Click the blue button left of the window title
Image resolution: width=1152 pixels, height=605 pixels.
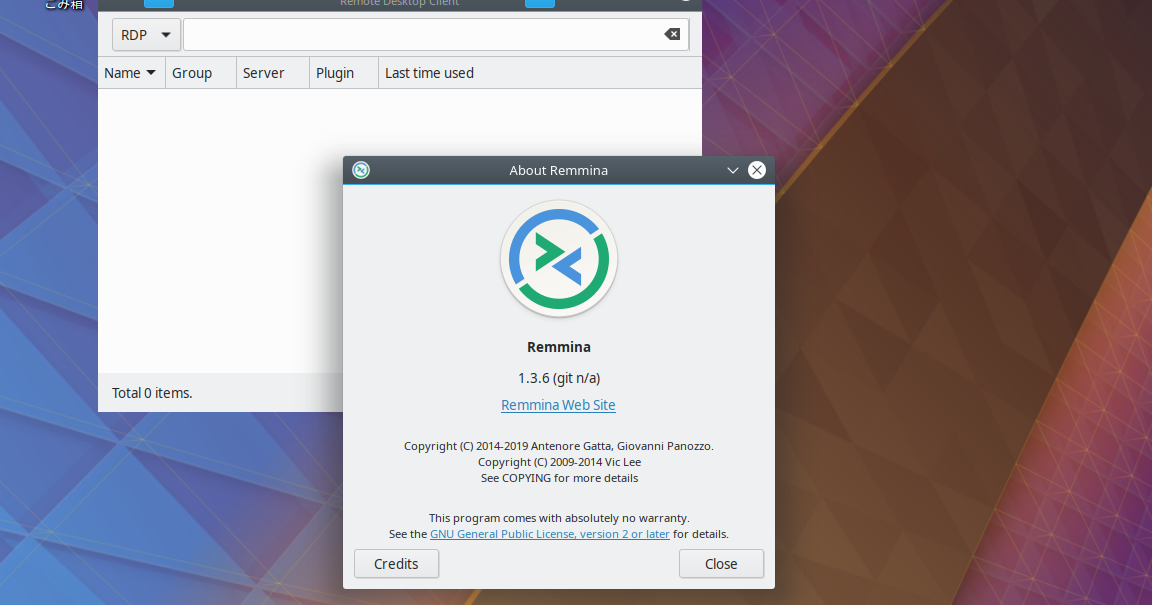point(158,3)
